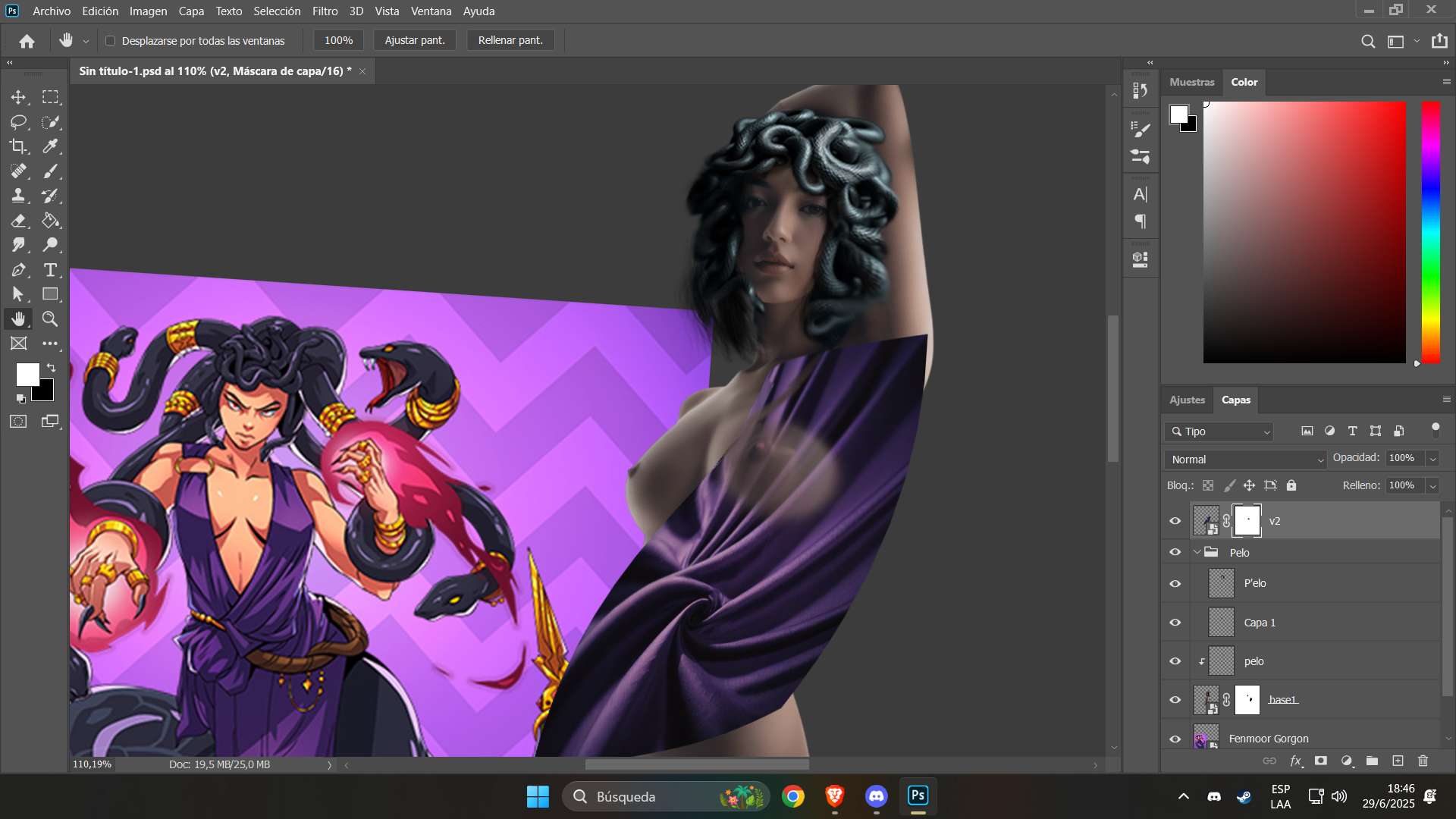Screen dimensions: 1456x819
Task: Select the Type tool
Action: tap(50, 270)
